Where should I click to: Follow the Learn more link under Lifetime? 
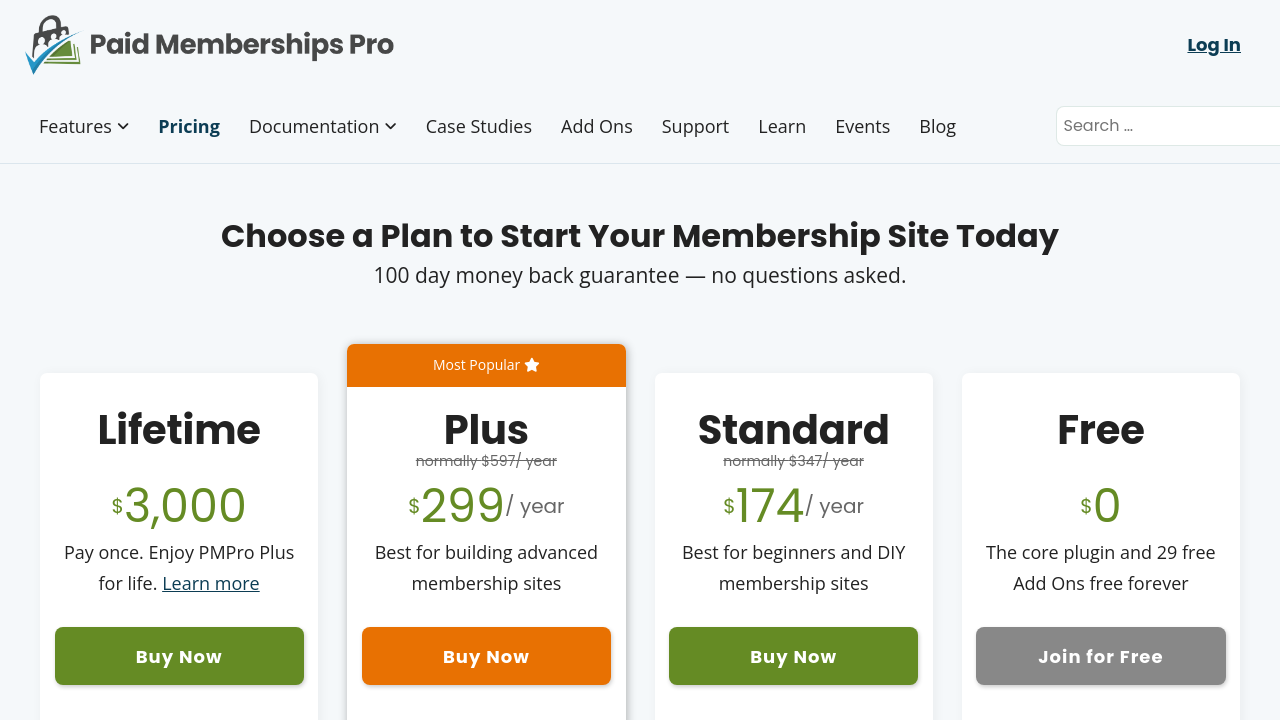[210, 583]
